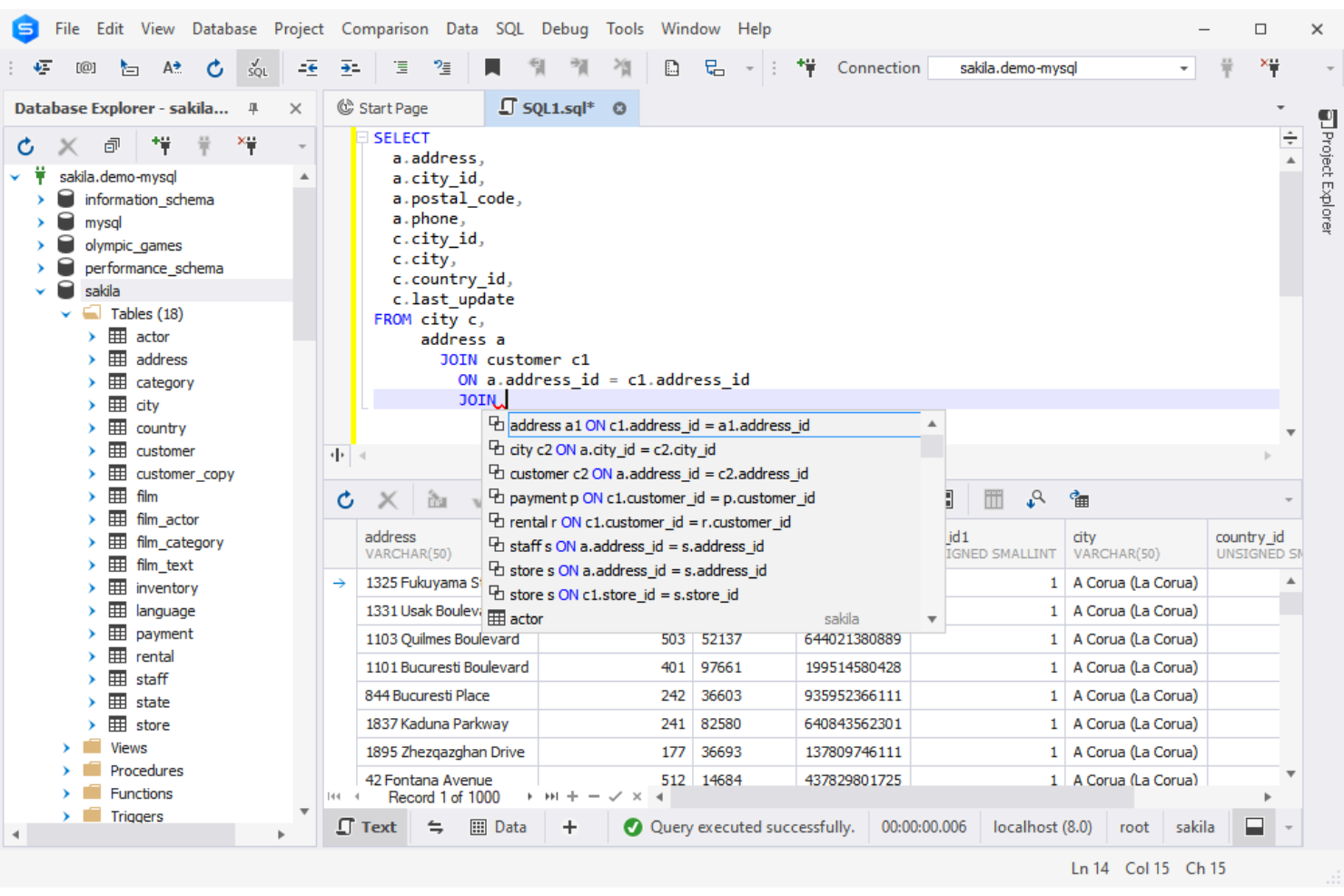Open incremental search in the results grid

click(x=1035, y=498)
